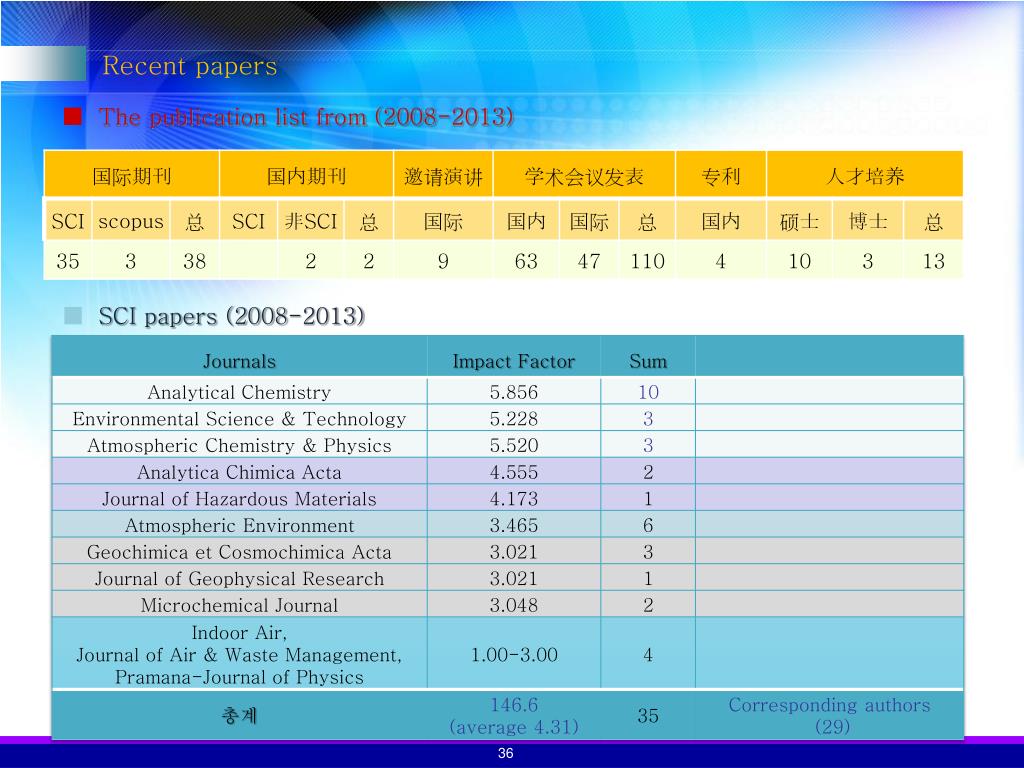Click "Geochimica et Cosmochimica Acta" journal name
1024x768 pixels.
coord(240,552)
